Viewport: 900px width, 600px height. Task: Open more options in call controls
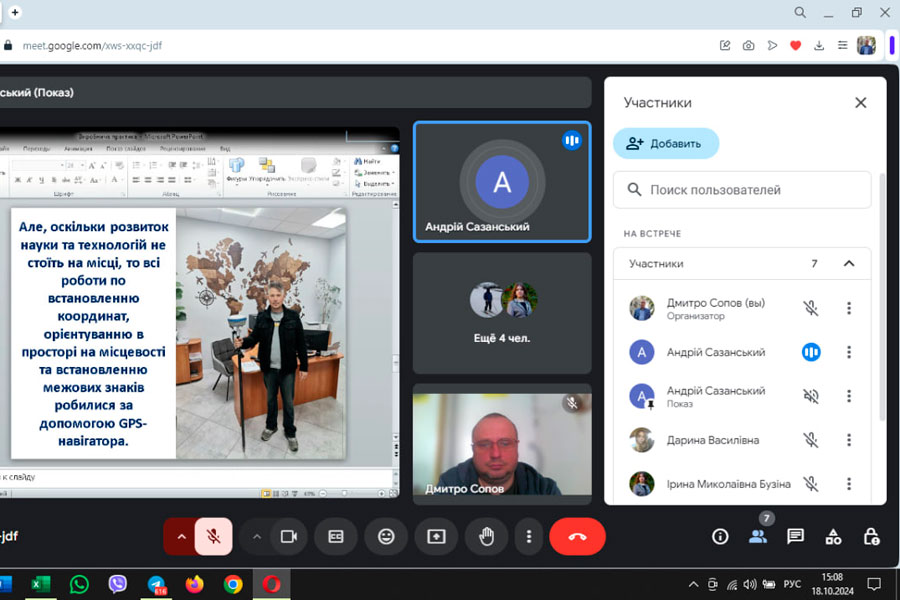pos(529,536)
